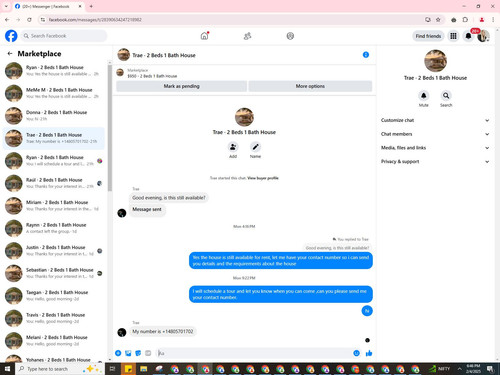Image resolution: width=500 pixels, height=375 pixels.
Task: Expand Chat members section
Action: (x=435, y=134)
